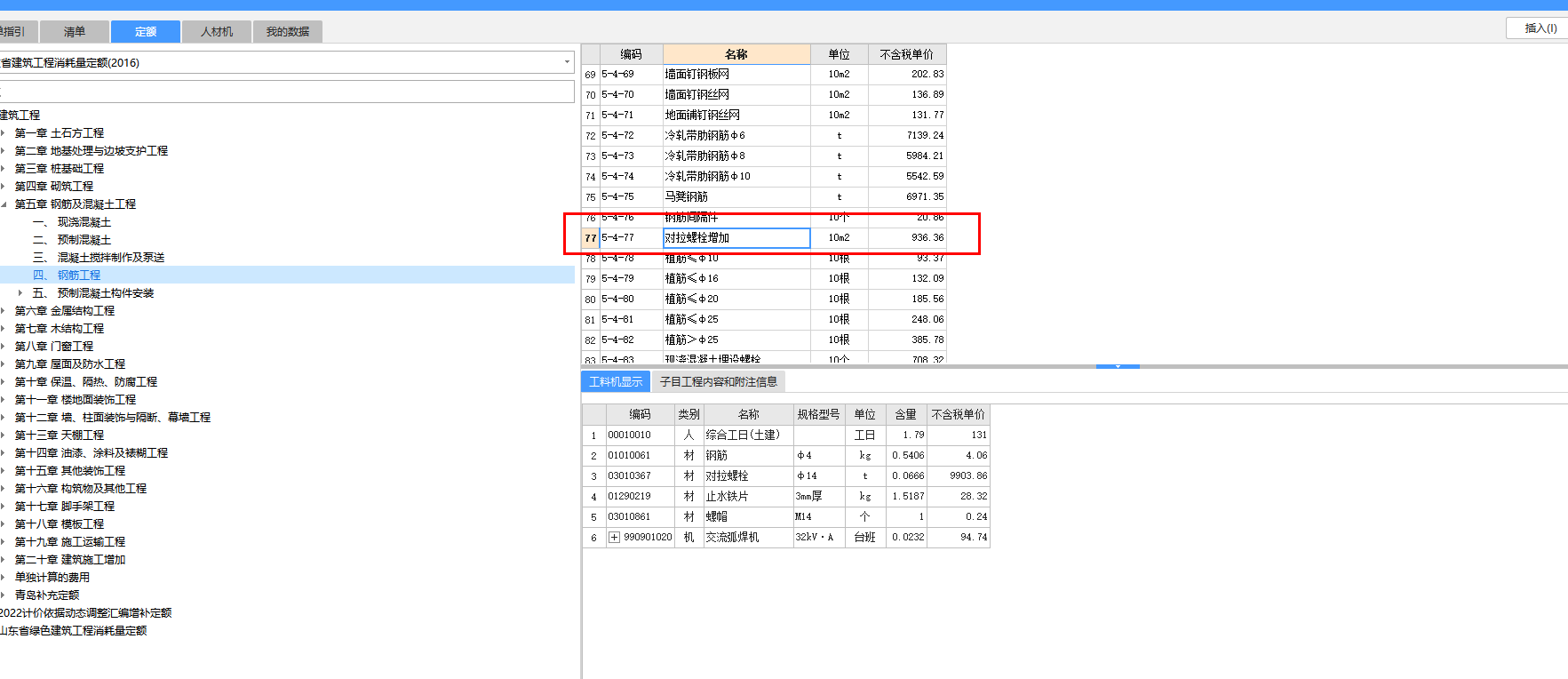1568x679 pixels.
Task: Select 第十七章 脚手架工程
Action: pos(65,507)
